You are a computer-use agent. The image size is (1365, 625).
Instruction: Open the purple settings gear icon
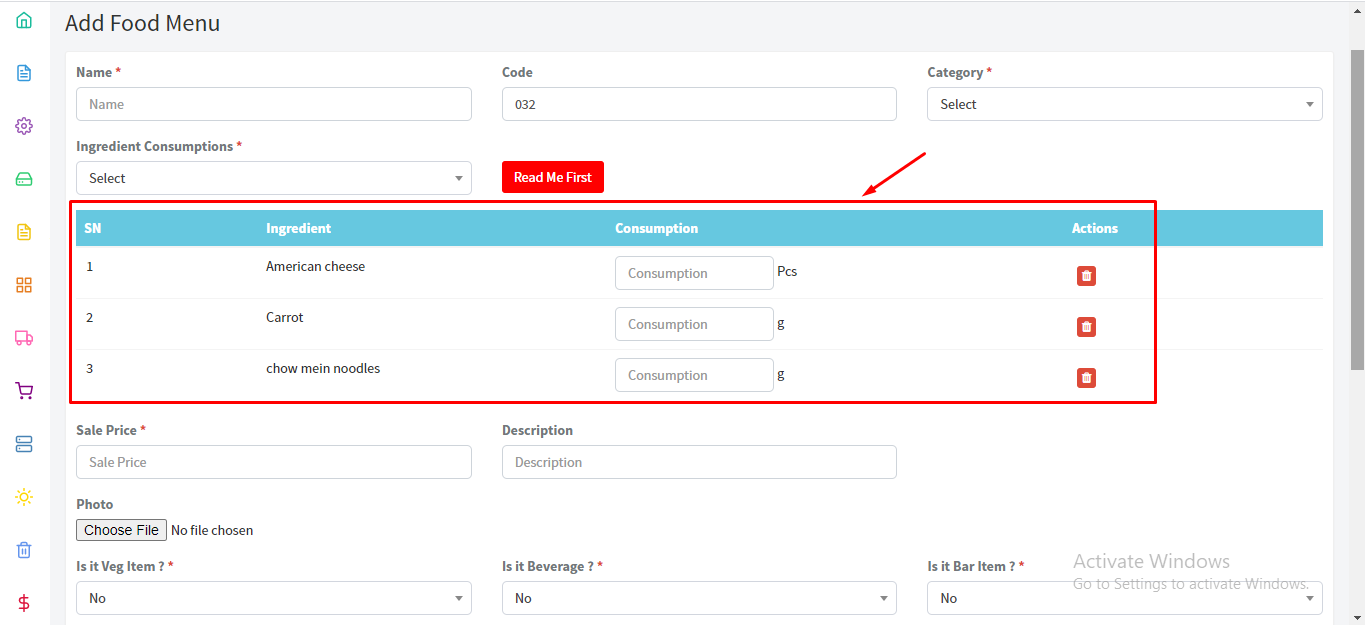tap(24, 126)
